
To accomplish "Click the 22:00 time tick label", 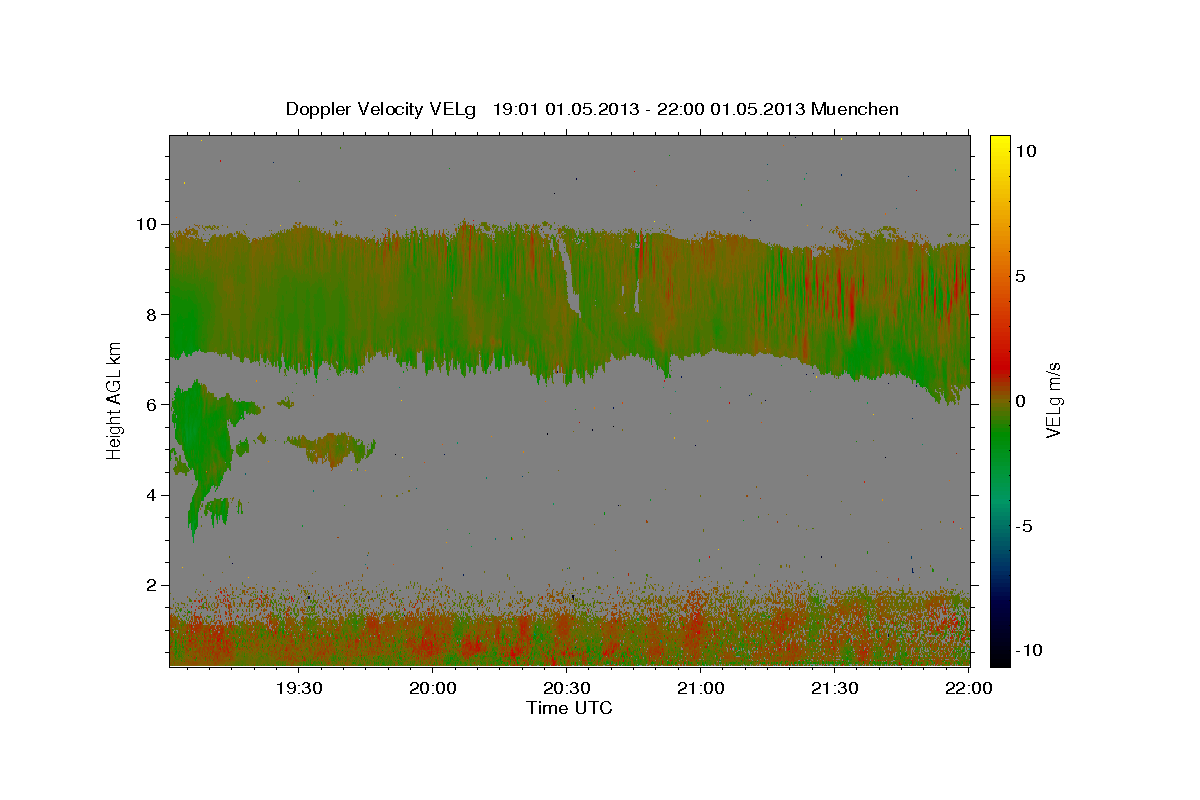I will click(x=968, y=688).
